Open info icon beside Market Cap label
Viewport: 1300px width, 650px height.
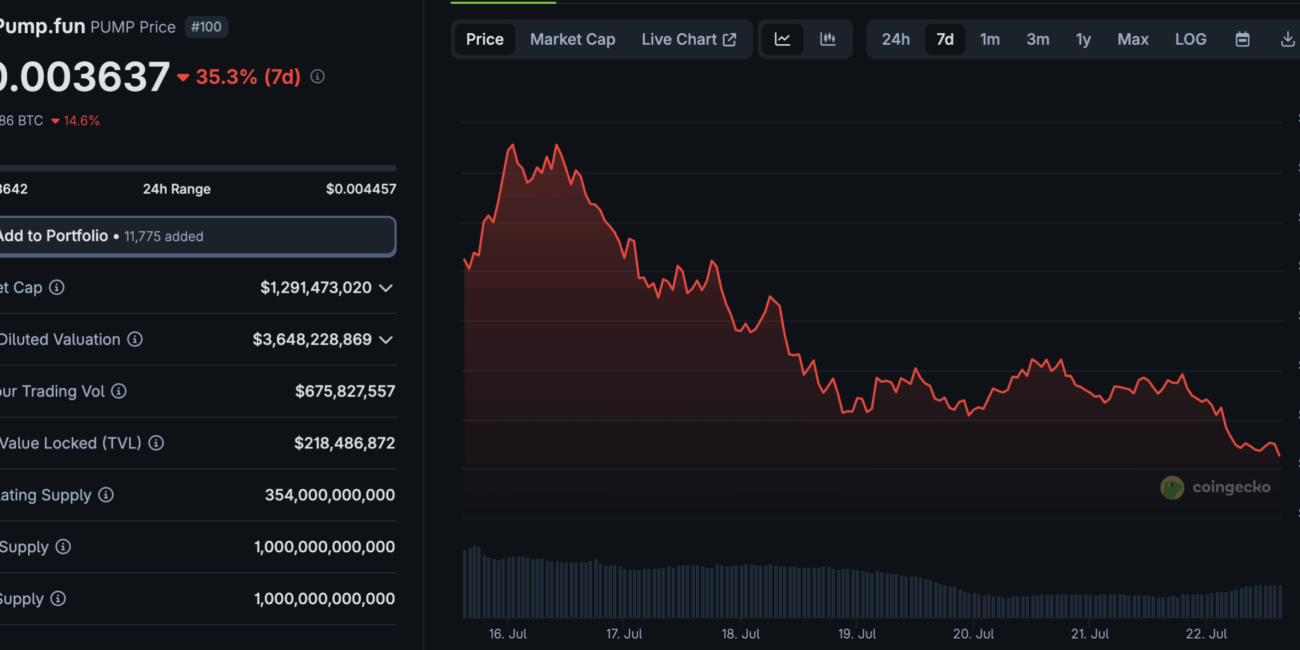57,287
